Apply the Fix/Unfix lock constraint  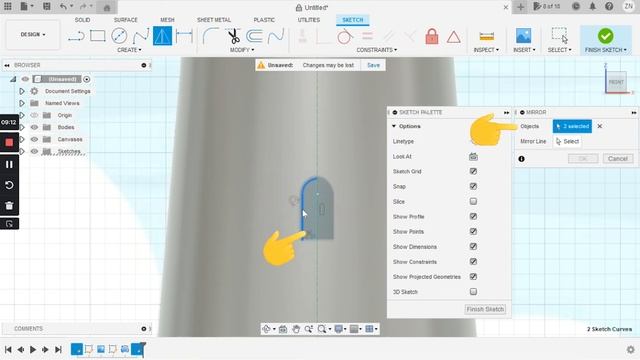tap(431, 36)
